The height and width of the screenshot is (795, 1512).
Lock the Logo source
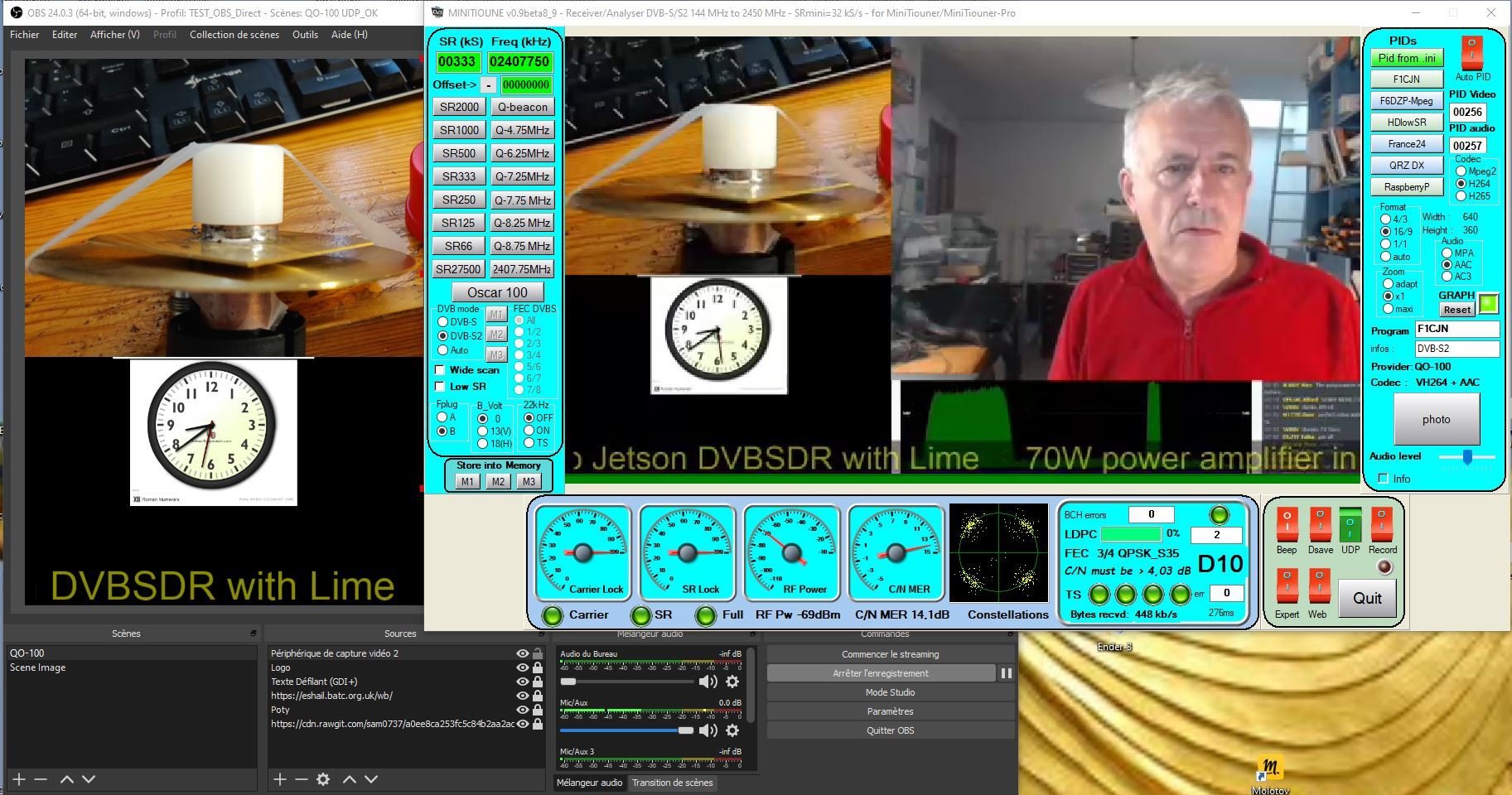[x=538, y=667]
